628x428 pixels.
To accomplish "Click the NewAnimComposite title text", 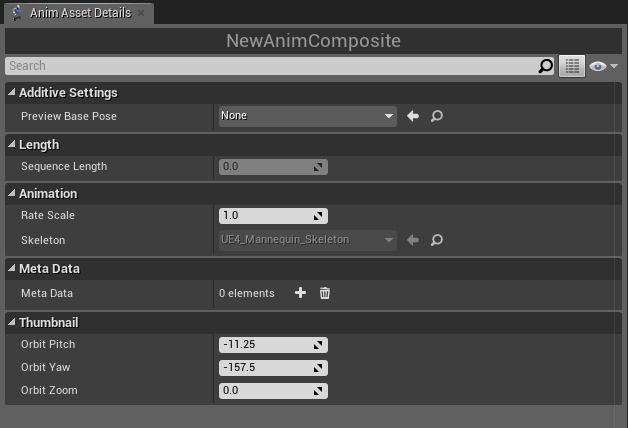I will 314,40.
